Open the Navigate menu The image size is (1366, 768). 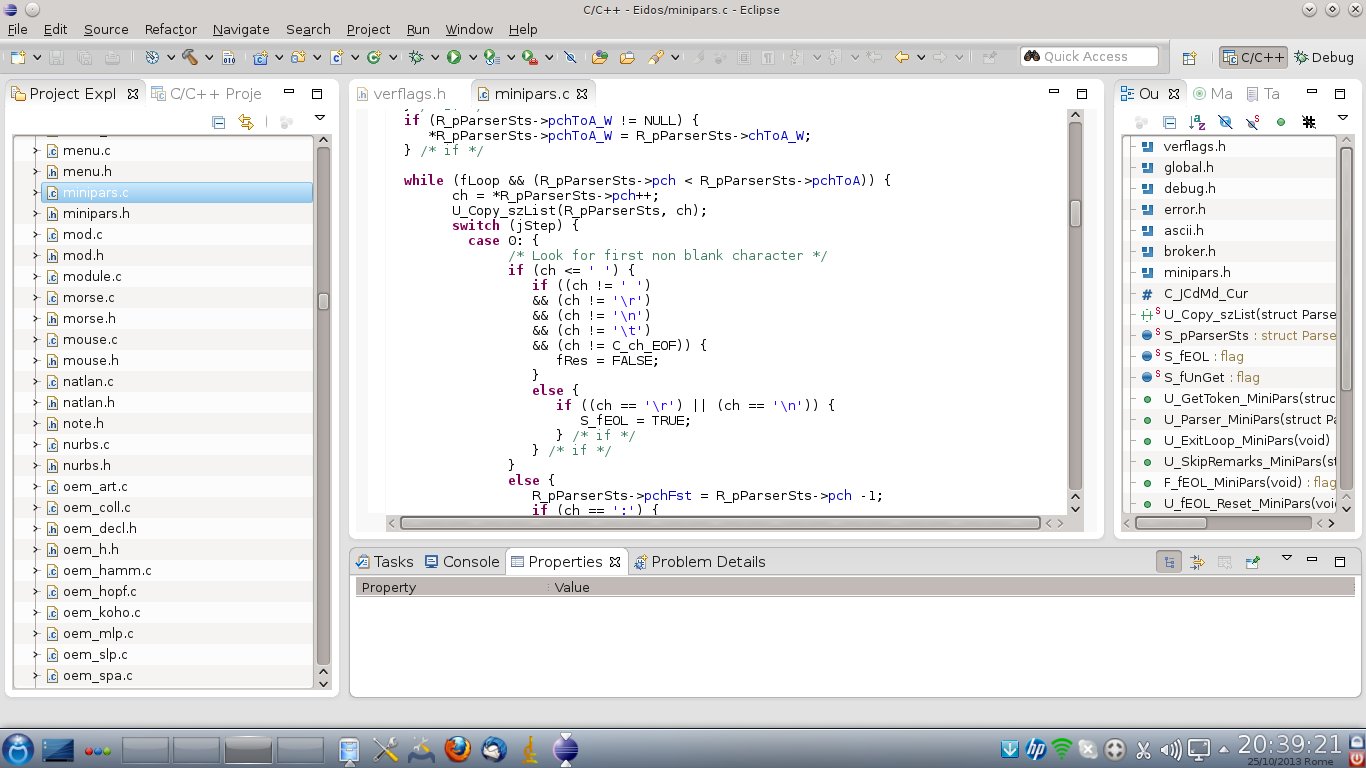tap(241, 29)
